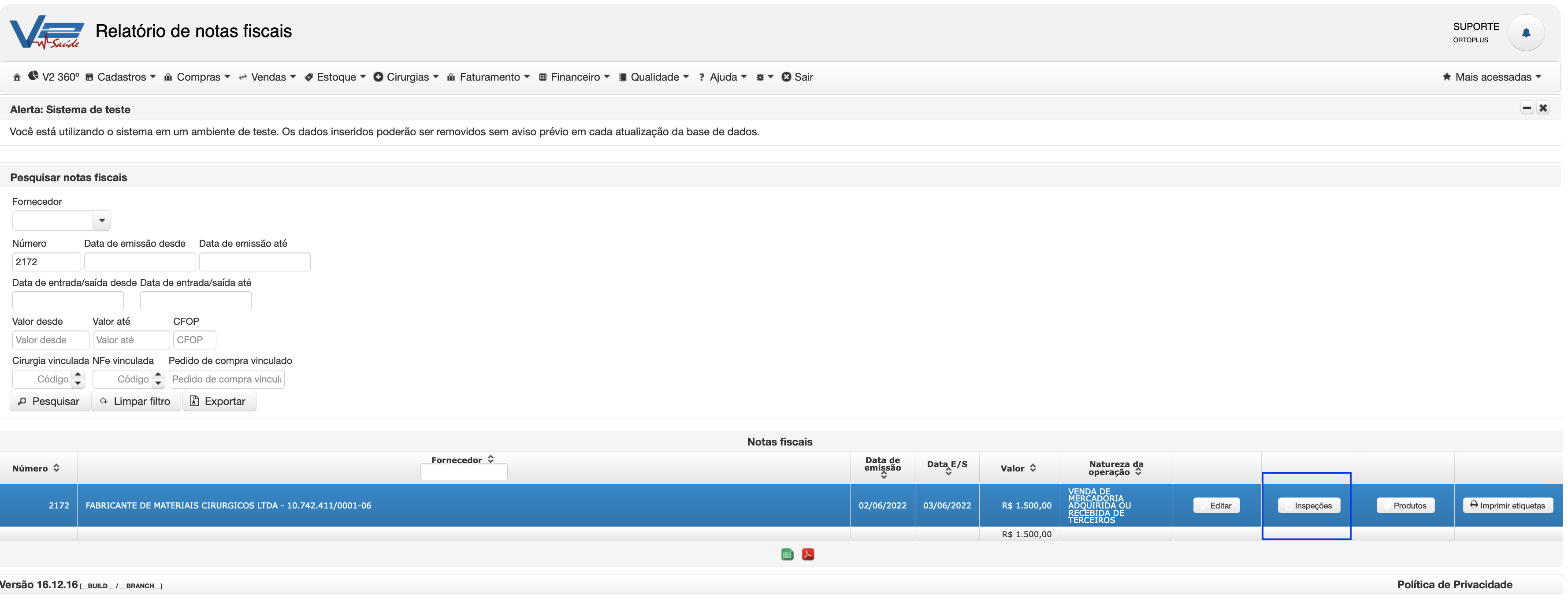Open the Estoque menu
Screen dimensions: 1568x616
click(x=335, y=77)
